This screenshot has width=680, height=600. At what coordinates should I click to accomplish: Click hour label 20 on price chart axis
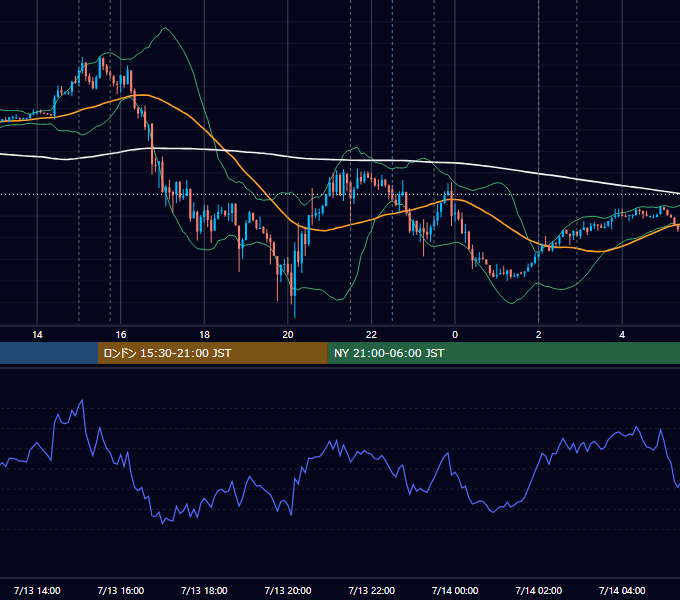[288, 335]
